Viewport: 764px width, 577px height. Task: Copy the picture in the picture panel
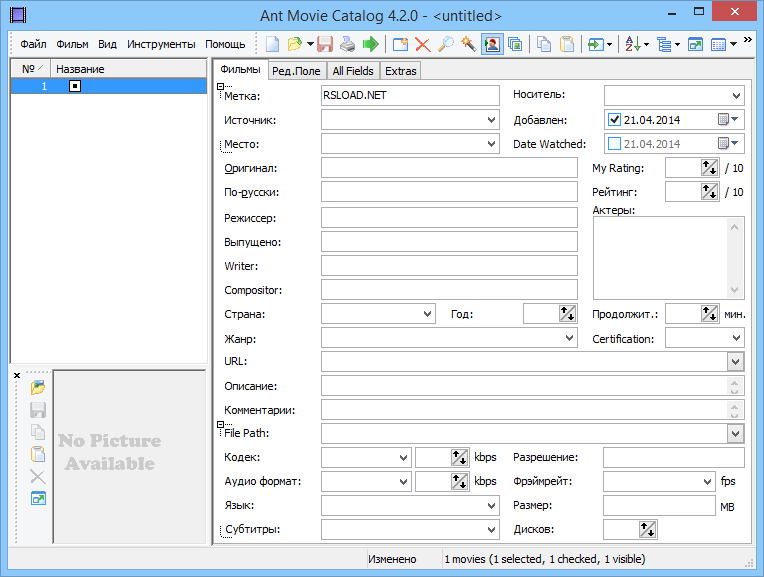pos(38,432)
